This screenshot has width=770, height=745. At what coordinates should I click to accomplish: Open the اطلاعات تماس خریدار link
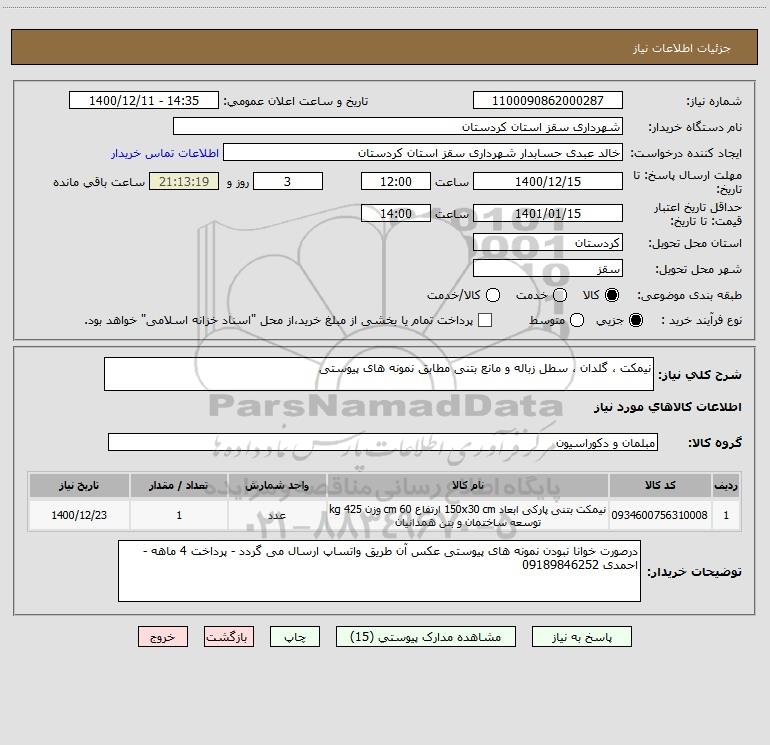tap(165, 153)
